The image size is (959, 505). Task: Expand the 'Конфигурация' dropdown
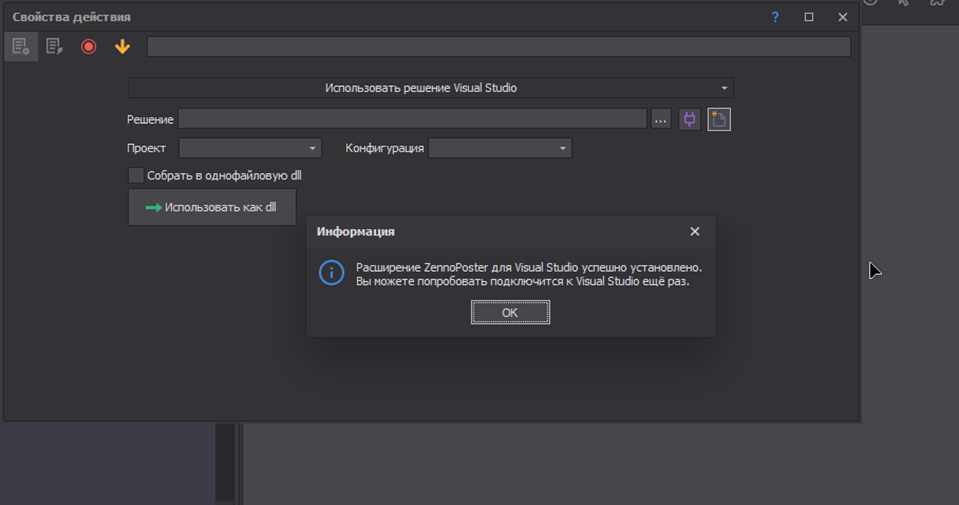[499, 148]
